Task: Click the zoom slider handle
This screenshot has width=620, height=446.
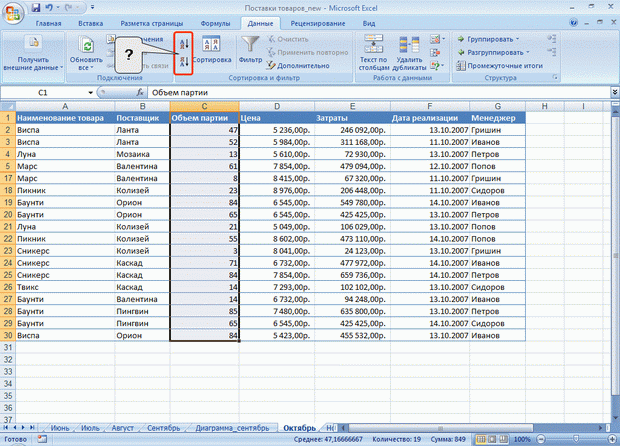Action: coord(576,439)
